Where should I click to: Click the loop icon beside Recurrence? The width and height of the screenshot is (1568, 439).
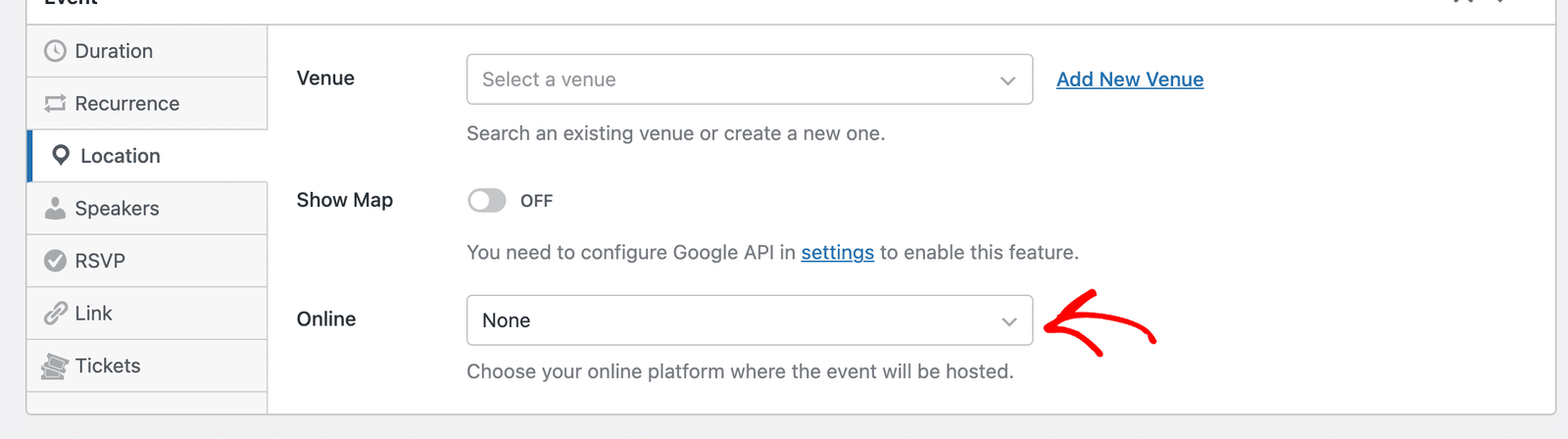click(x=56, y=103)
